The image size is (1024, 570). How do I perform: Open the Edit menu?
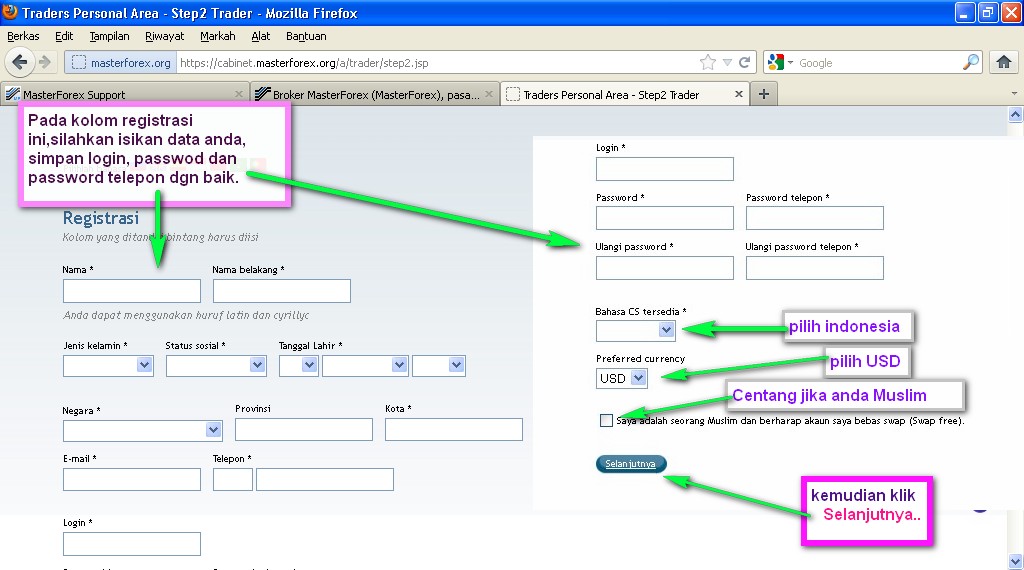(x=63, y=36)
